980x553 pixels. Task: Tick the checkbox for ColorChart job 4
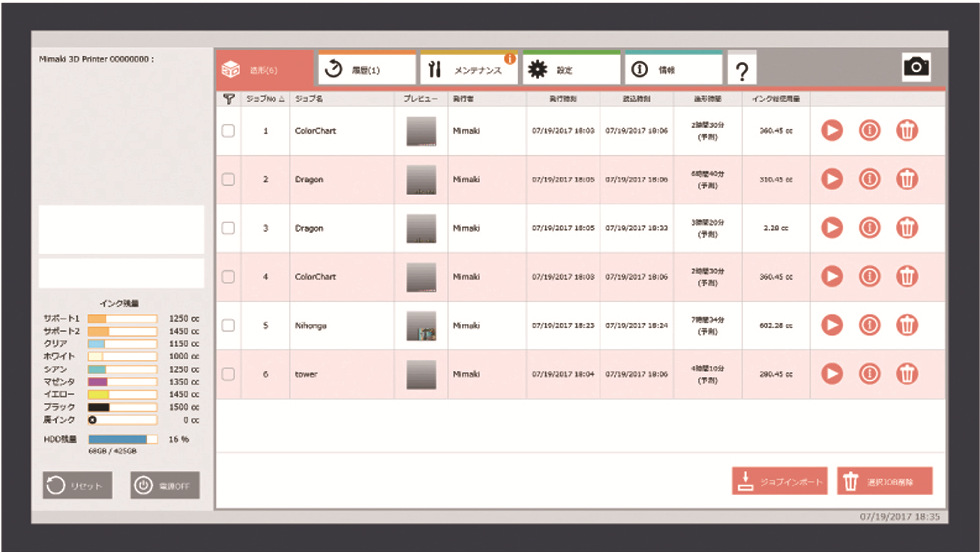(228, 276)
